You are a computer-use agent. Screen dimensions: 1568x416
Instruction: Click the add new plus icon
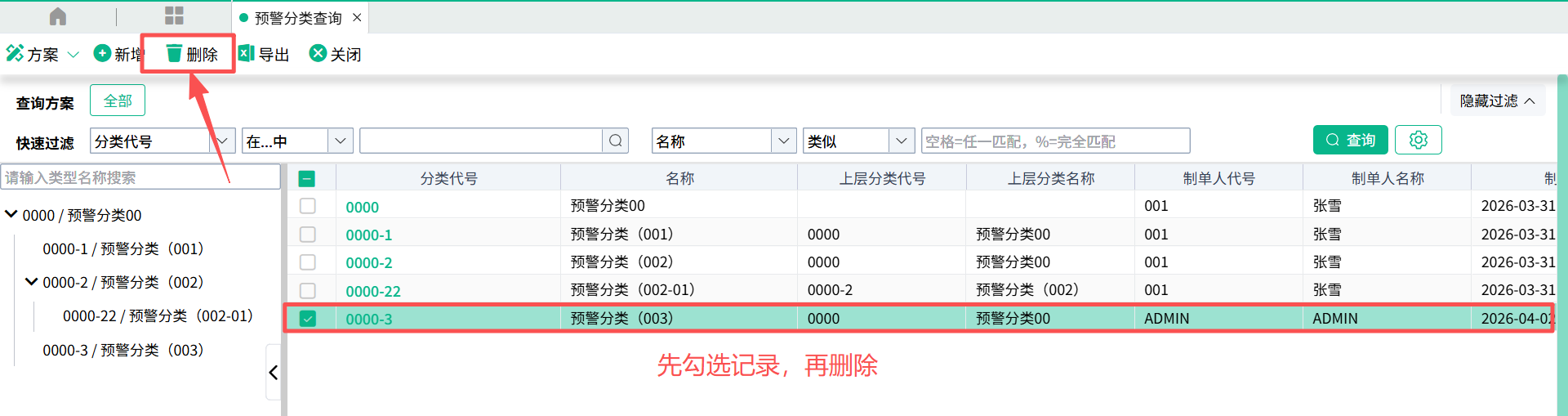[x=102, y=54]
